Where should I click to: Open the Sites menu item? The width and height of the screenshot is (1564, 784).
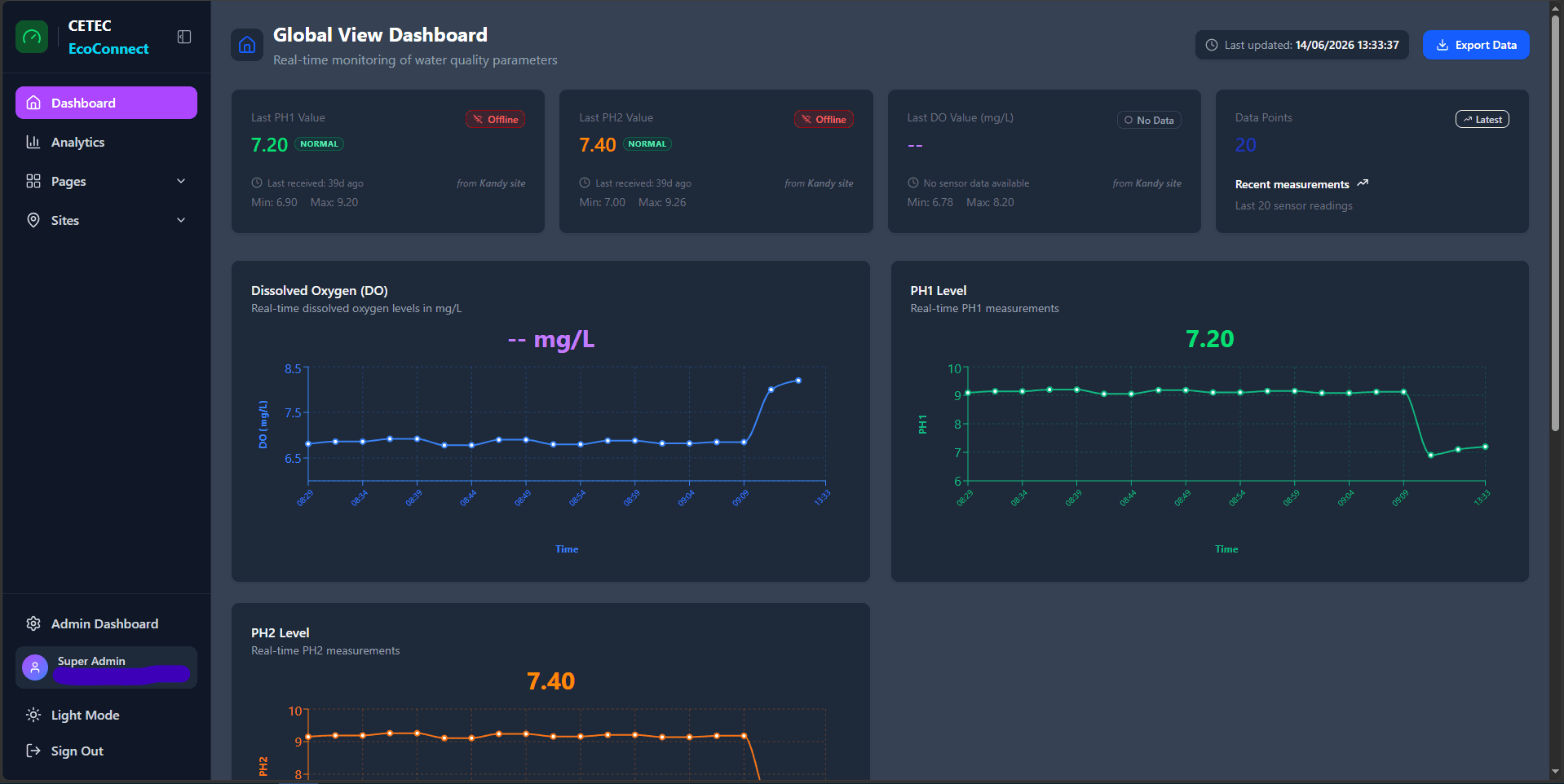pyautogui.click(x=106, y=220)
